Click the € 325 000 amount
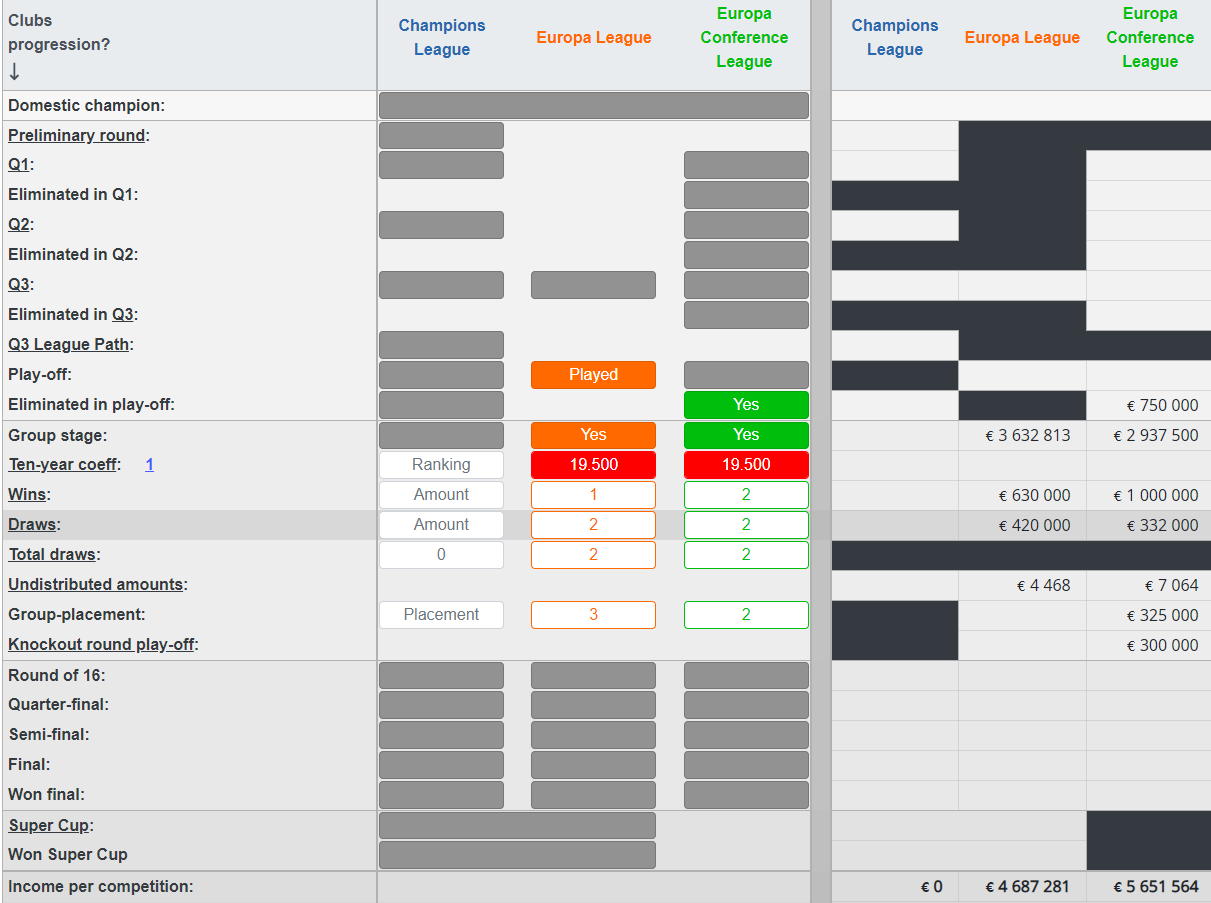Image resolution: width=1211 pixels, height=903 pixels. 1162,616
